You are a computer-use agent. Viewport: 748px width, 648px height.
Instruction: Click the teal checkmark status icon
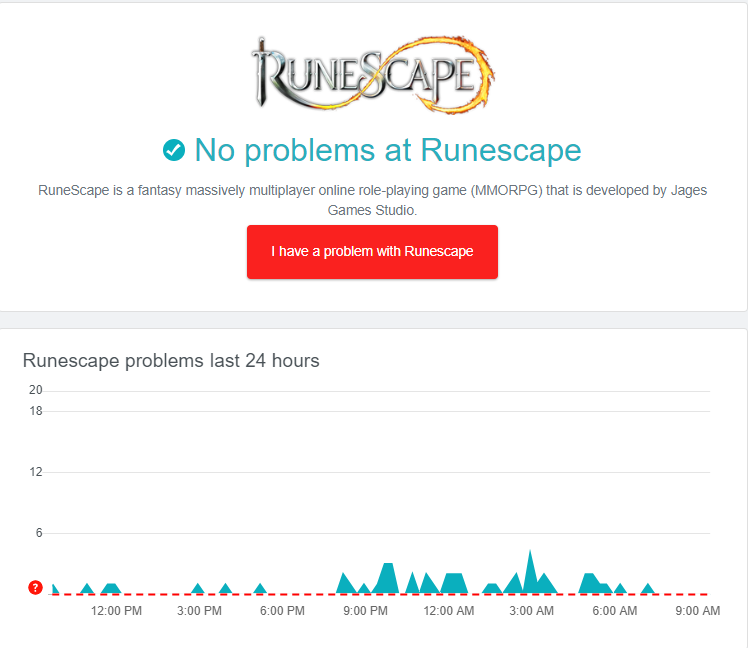[x=174, y=150]
